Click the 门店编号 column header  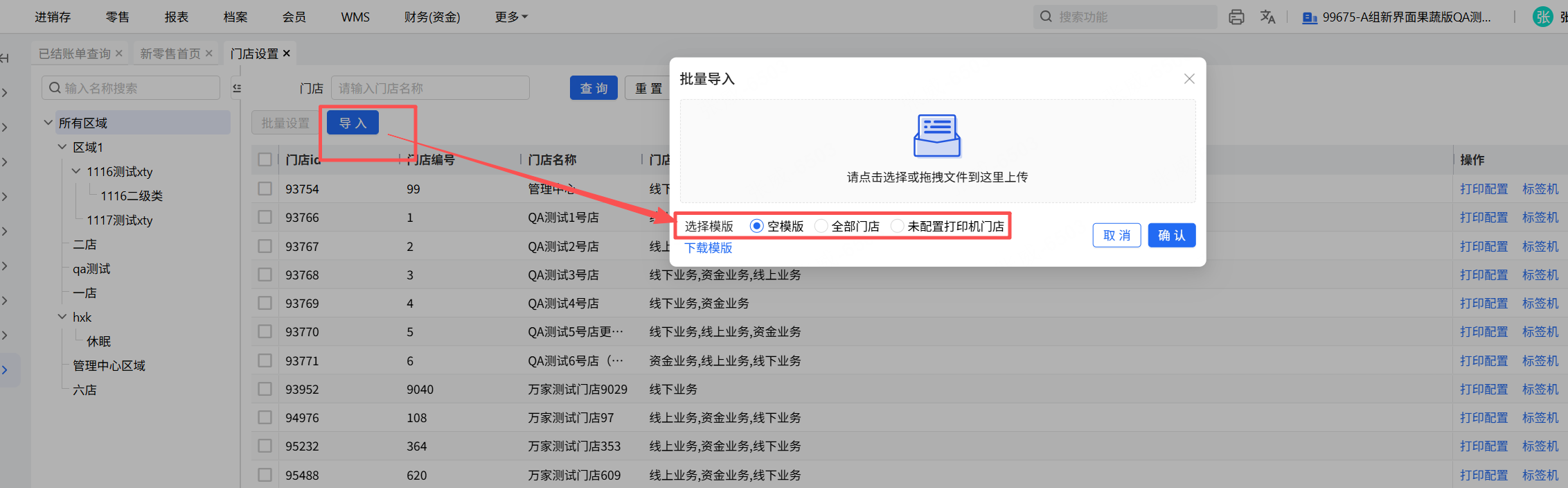431,159
